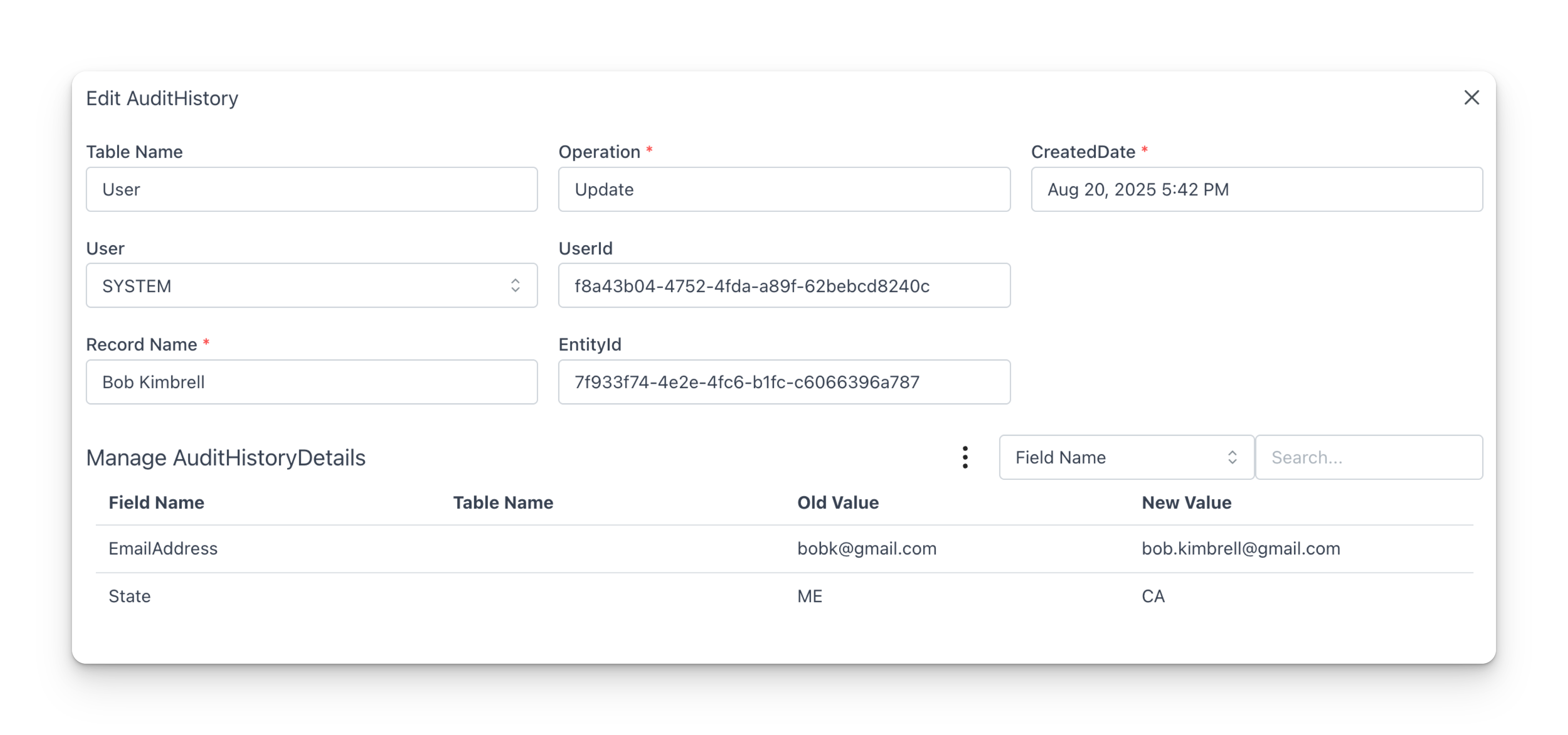Click the EntityId input field
This screenshot has height=735, width=1568.
click(784, 382)
